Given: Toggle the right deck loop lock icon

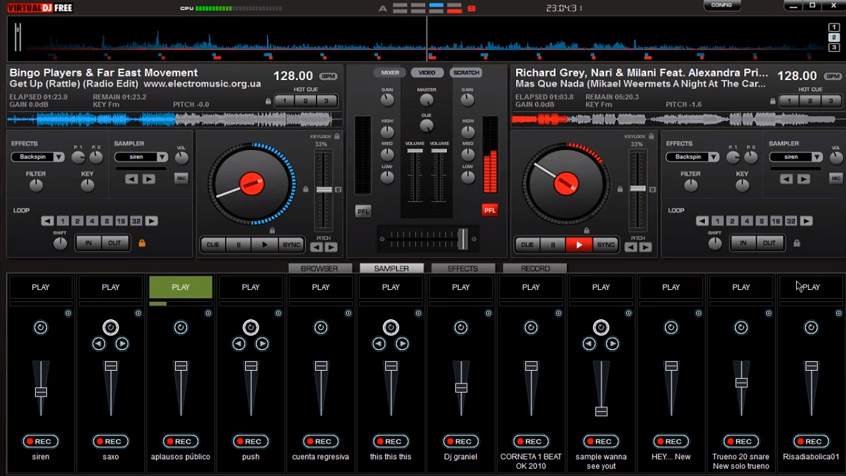Looking at the screenshot, I should 797,243.
